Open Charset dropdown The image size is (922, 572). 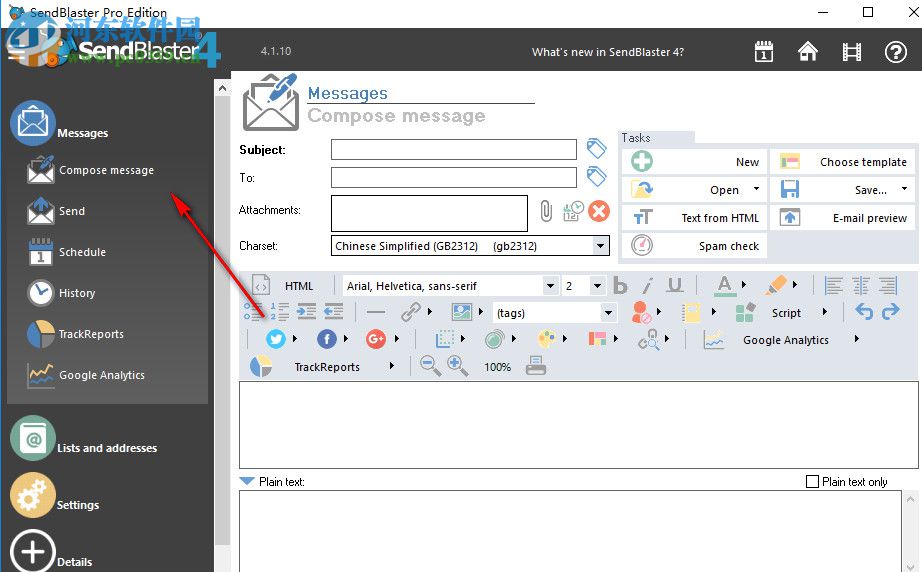[600, 246]
